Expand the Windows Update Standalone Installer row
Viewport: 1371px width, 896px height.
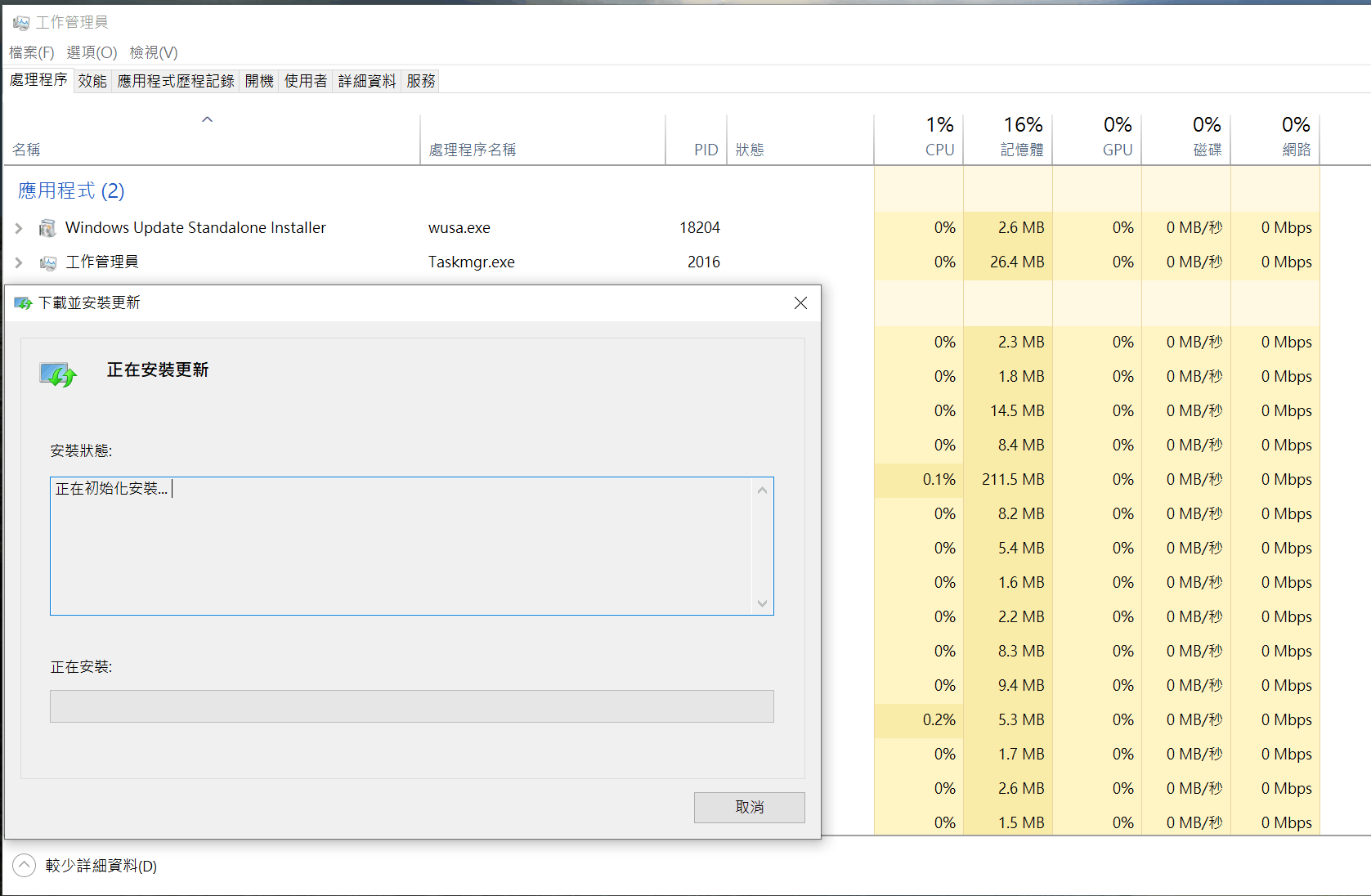coord(19,228)
